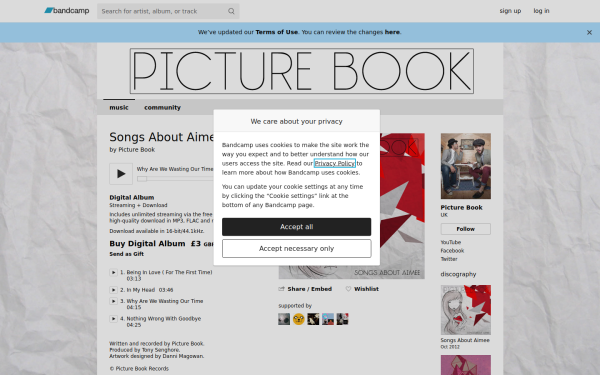Open the third supporter avatar

pos(313,319)
